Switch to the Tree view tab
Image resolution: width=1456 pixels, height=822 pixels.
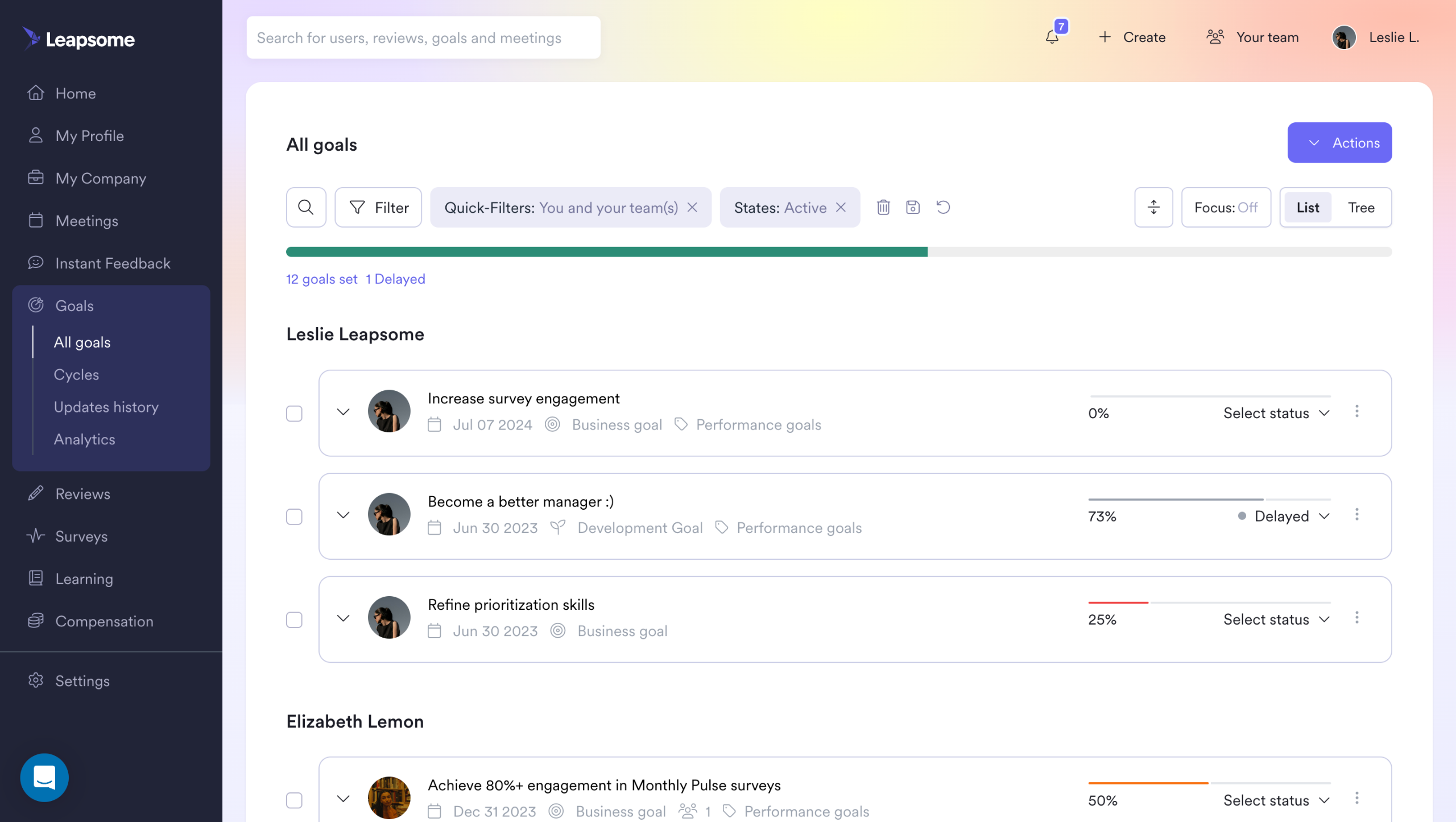pos(1361,207)
